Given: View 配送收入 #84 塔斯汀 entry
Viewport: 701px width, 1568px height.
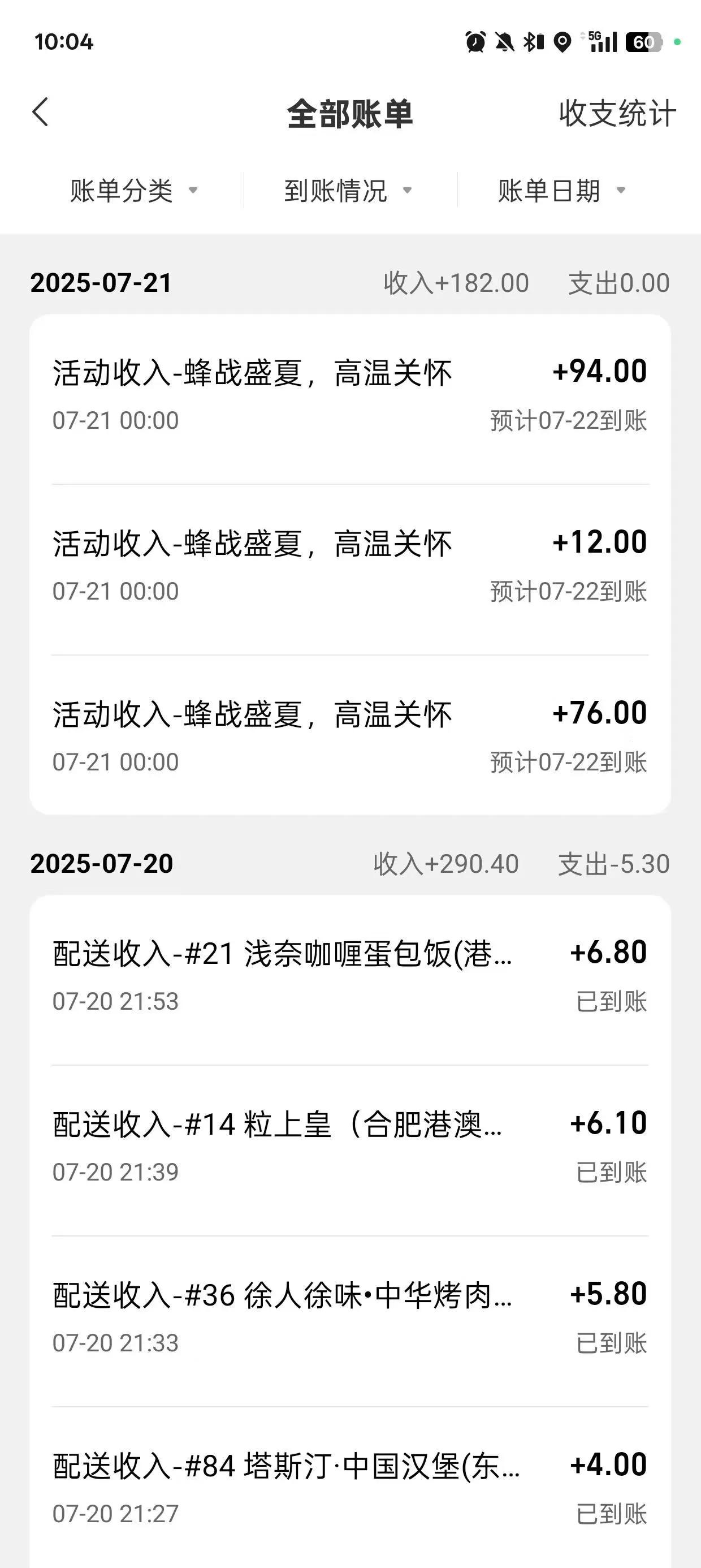Looking at the screenshot, I should tap(350, 1487).
